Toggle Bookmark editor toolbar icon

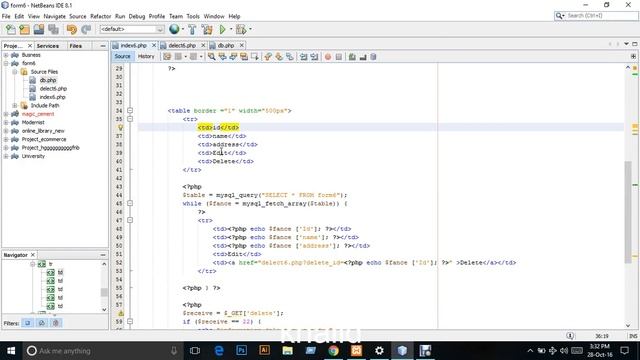click(x=289, y=57)
